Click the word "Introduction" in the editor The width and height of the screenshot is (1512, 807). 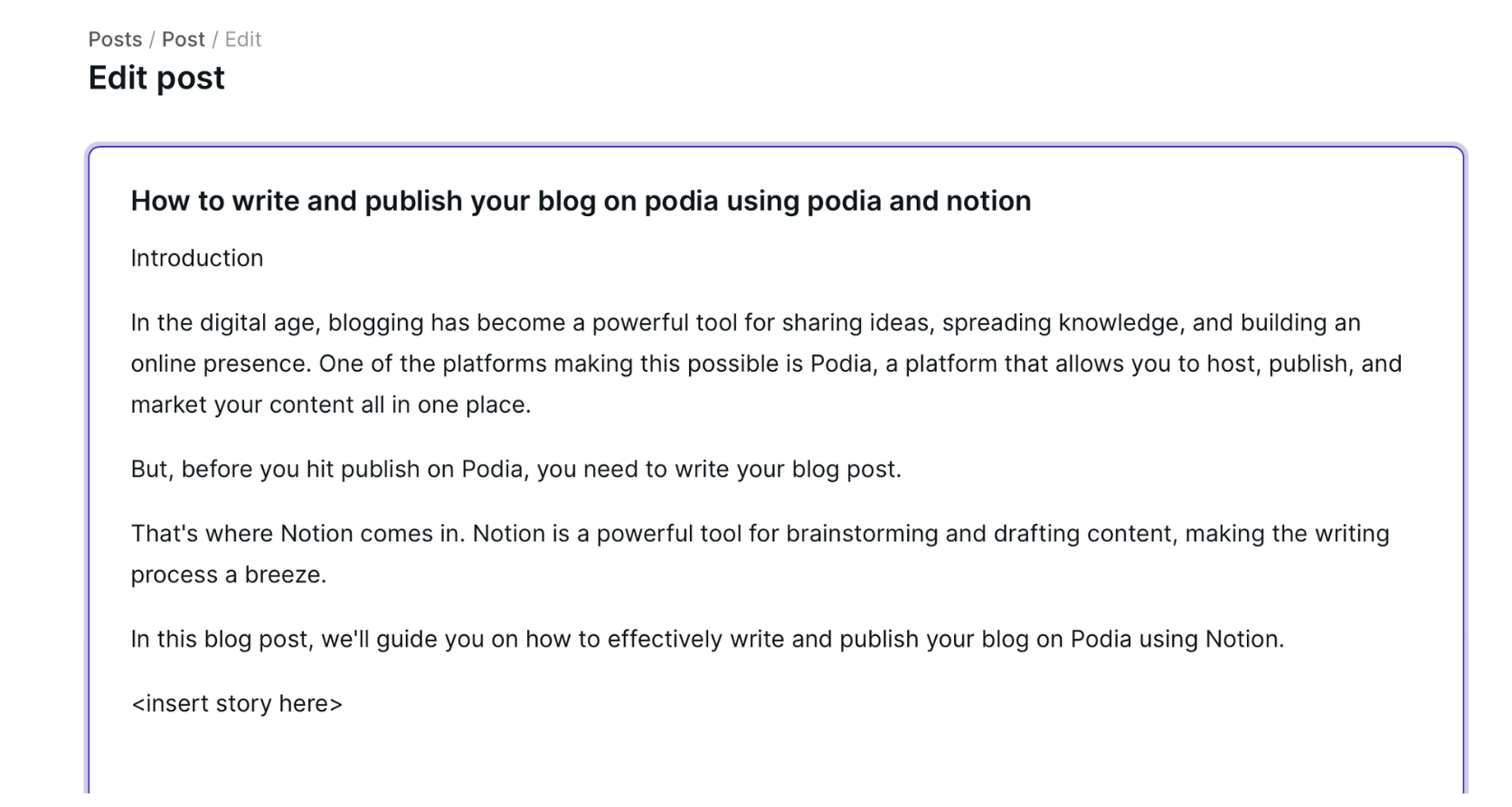197,259
